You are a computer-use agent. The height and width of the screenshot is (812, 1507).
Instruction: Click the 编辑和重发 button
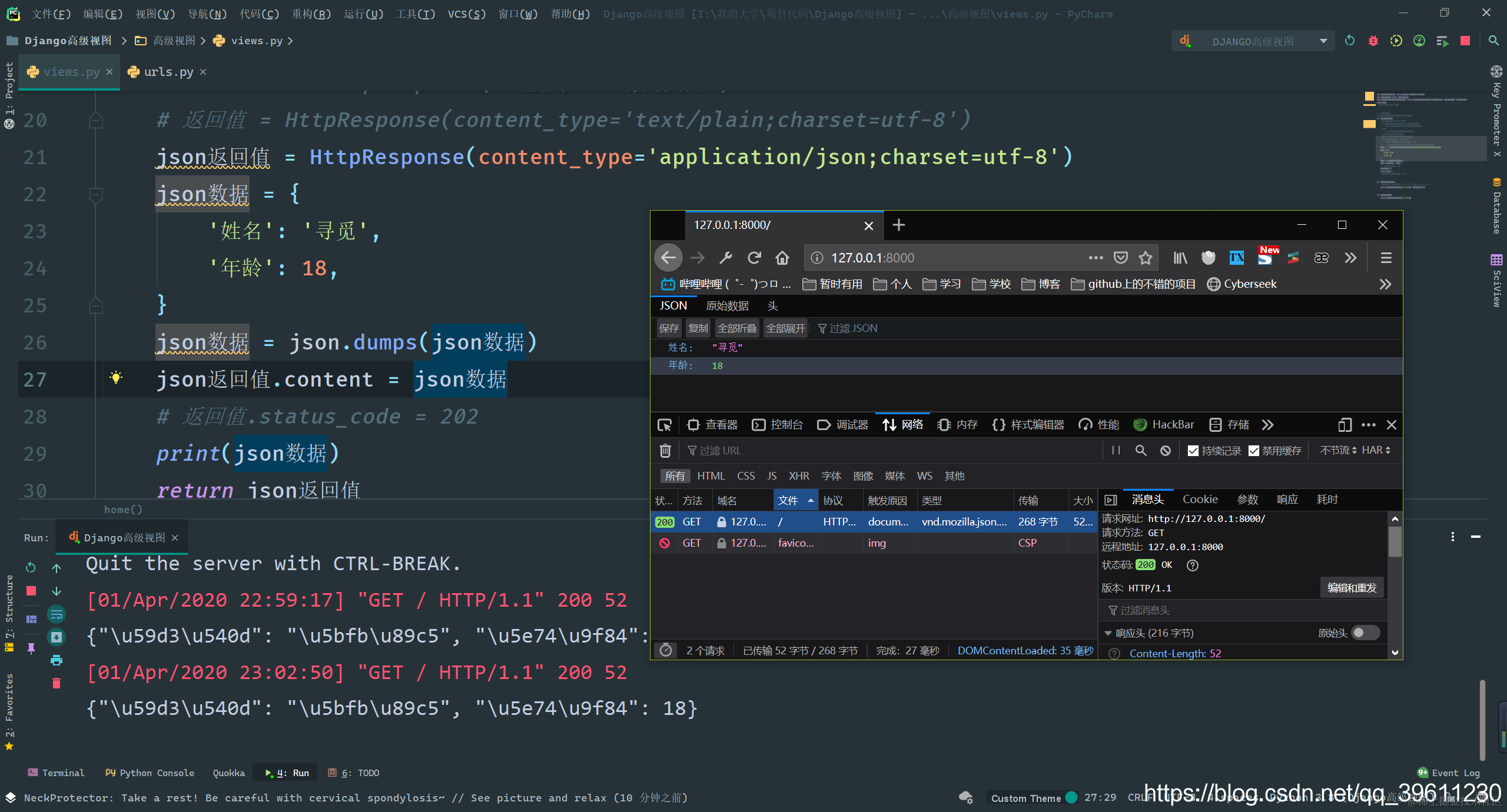point(1352,588)
